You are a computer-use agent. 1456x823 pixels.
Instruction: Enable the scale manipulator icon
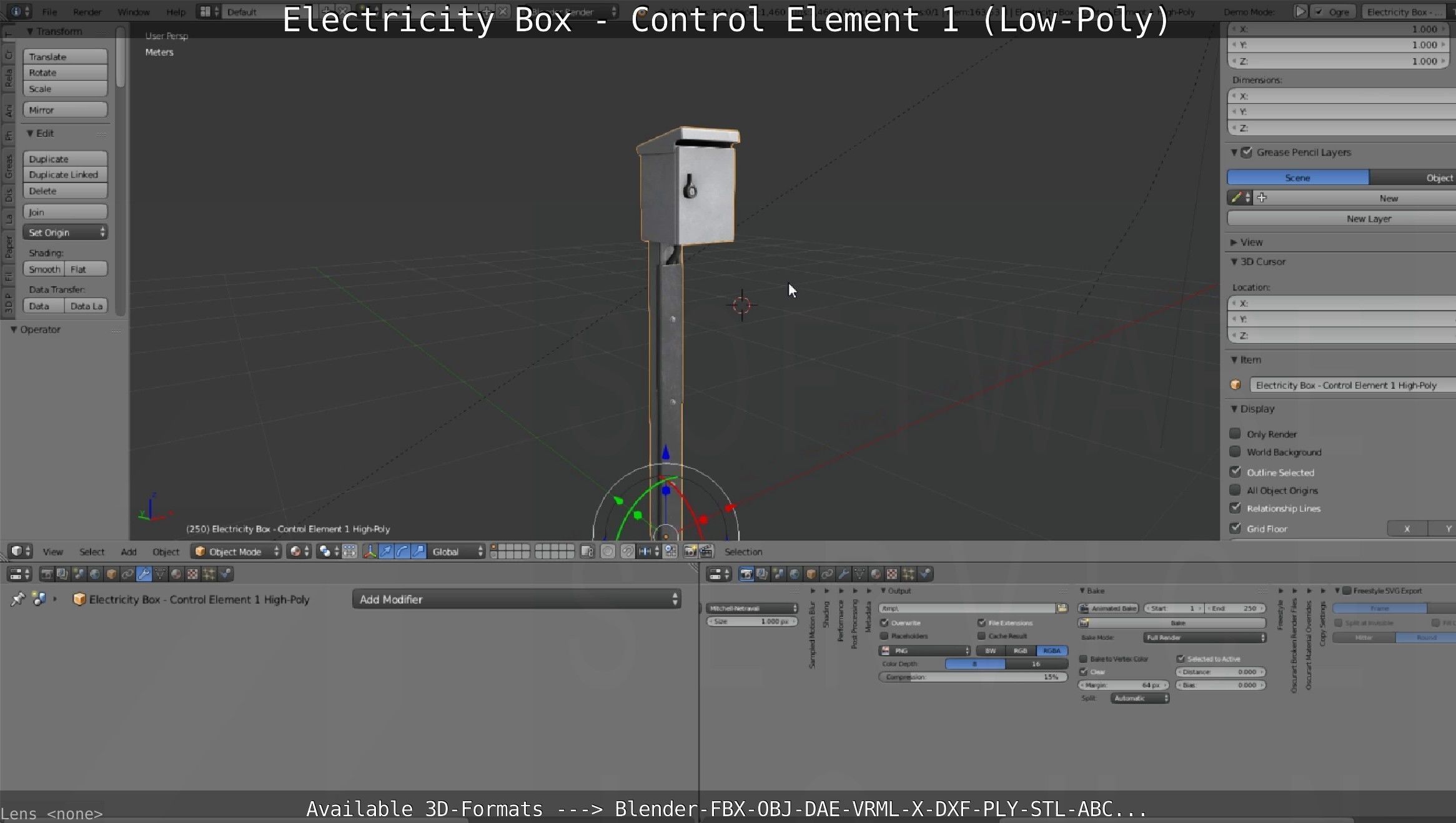[x=418, y=551]
